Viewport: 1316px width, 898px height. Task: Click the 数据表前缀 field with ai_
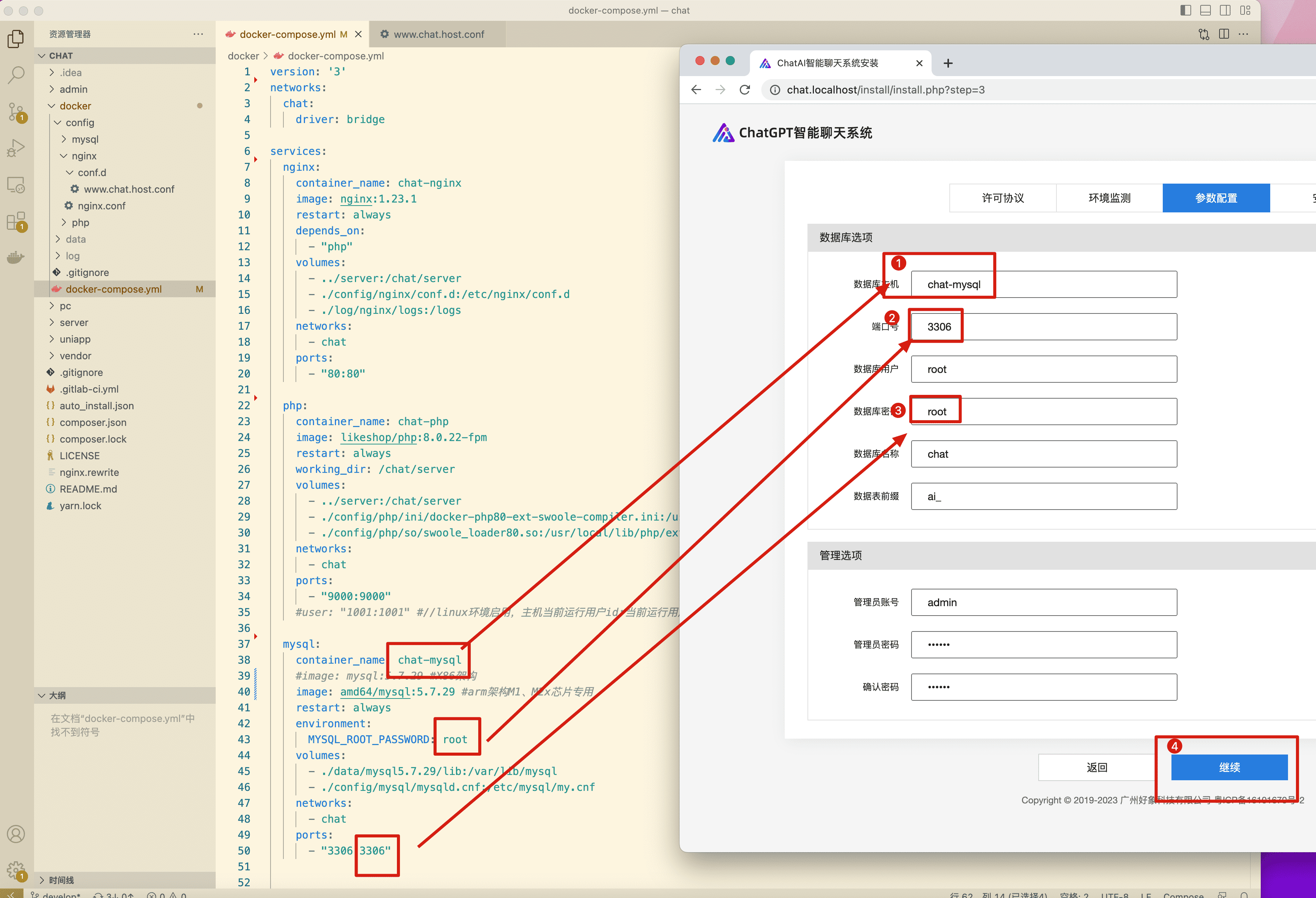1044,497
